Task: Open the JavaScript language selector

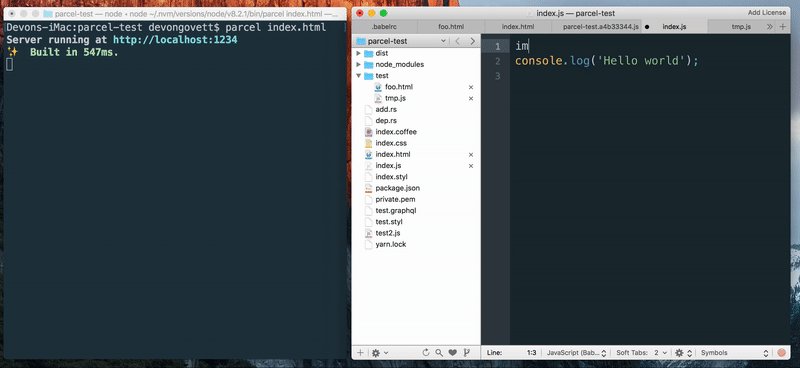Action: click(x=576, y=353)
